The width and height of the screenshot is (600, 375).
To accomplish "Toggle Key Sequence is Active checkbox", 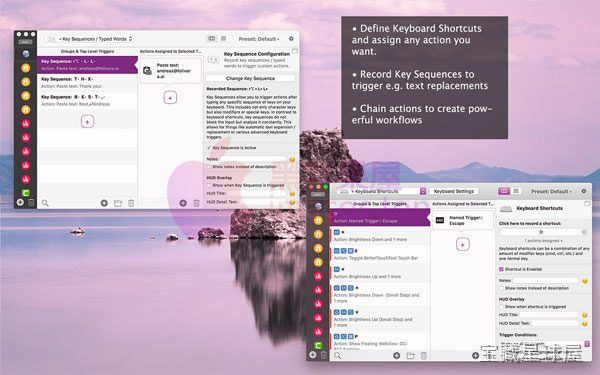I will (x=209, y=148).
